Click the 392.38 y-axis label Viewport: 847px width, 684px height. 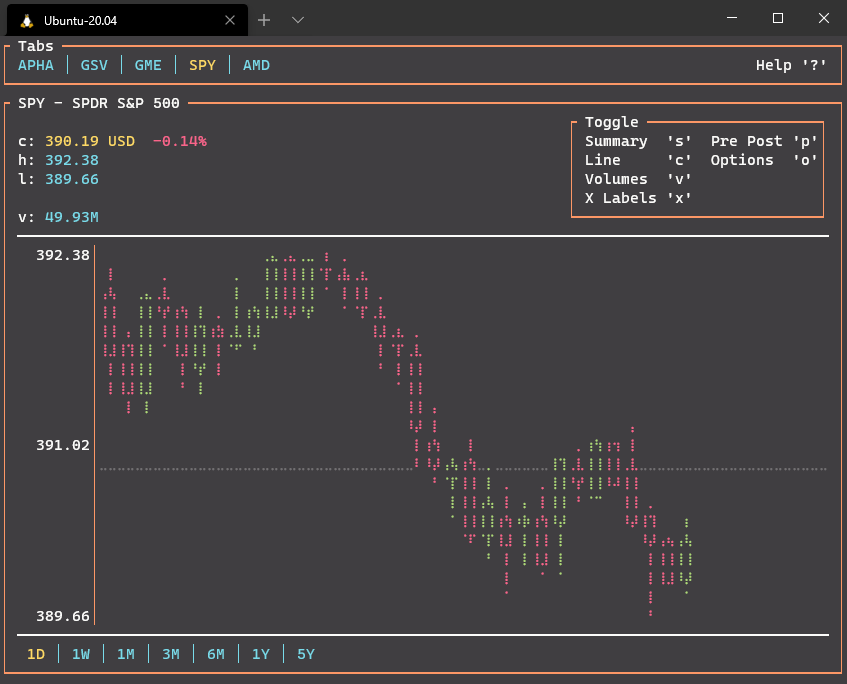[x=63, y=255]
